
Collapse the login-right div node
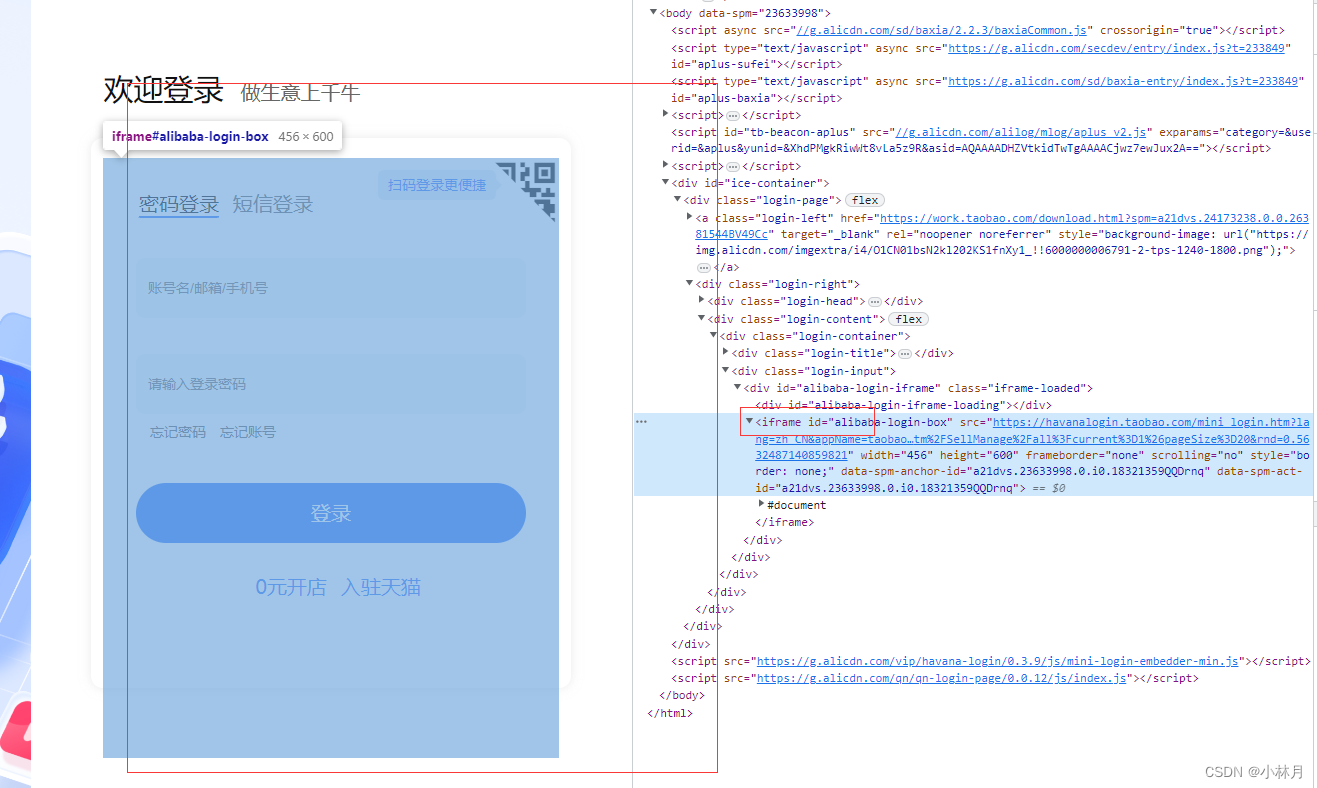click(690, 284)
